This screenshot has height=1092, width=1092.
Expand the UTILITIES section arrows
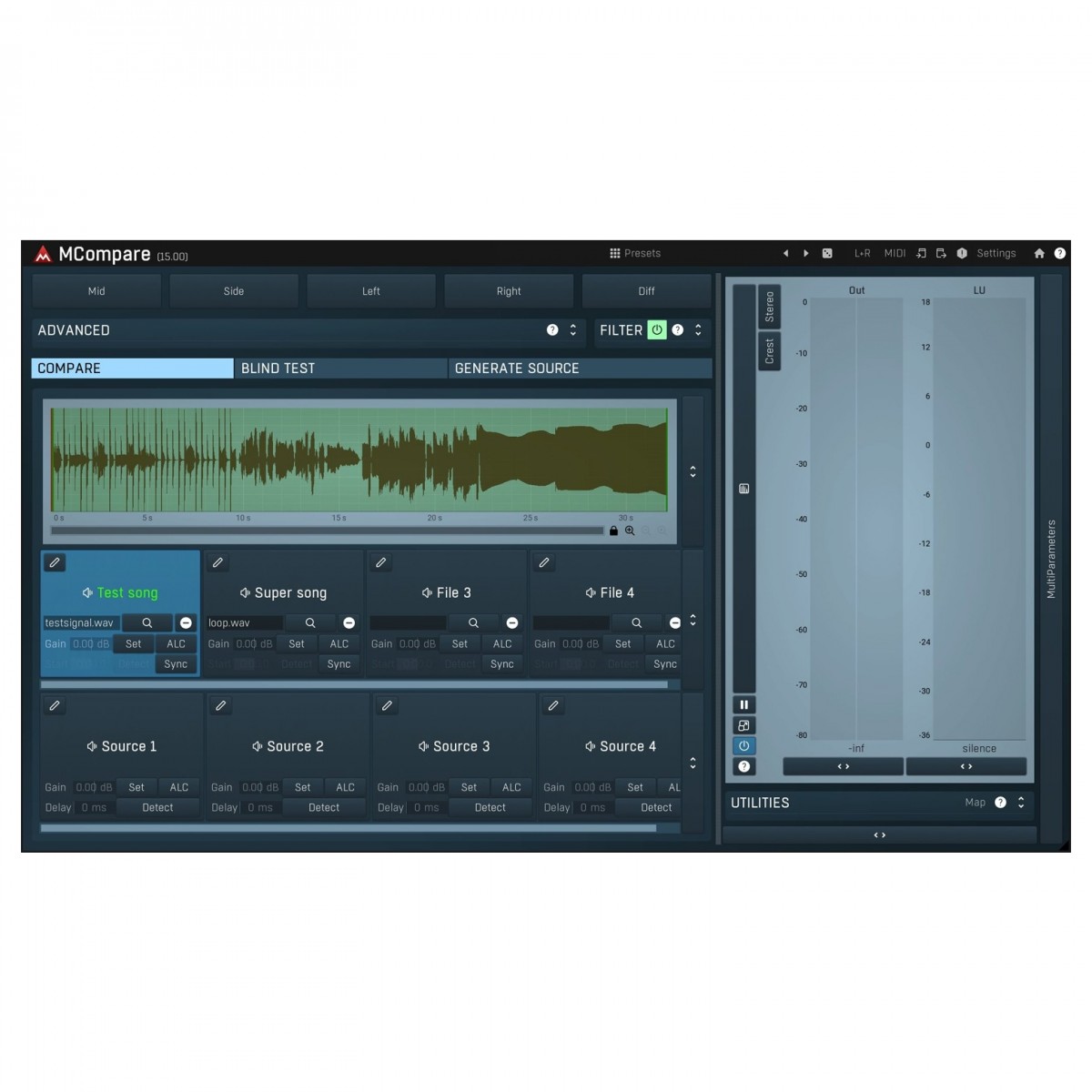pos(1021,803)
